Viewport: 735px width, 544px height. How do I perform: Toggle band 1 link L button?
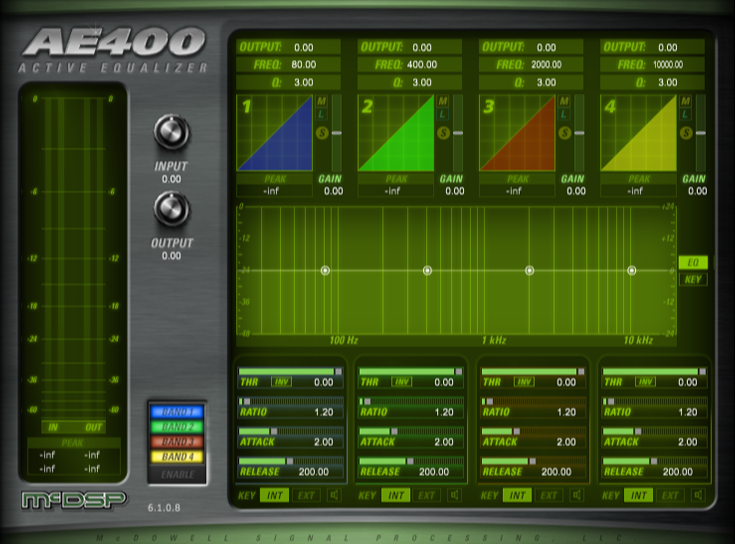(322, 114)
